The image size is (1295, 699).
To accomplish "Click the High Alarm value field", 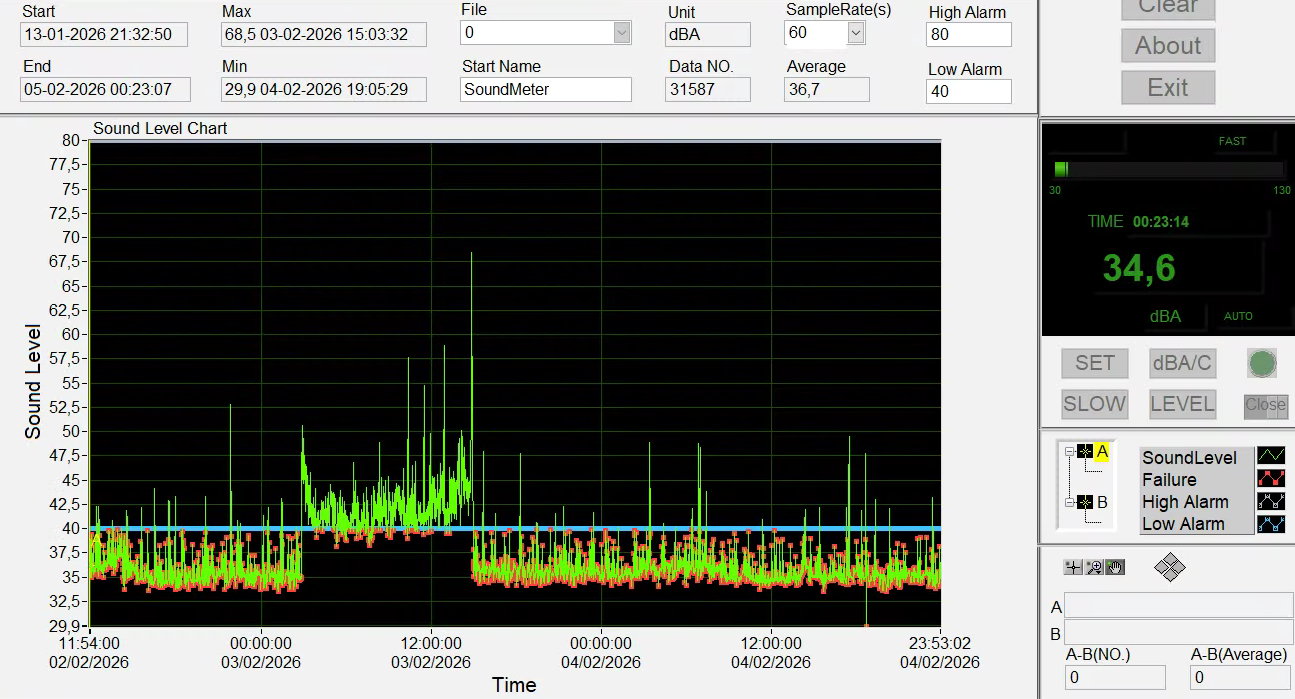I will pos(968,35).
